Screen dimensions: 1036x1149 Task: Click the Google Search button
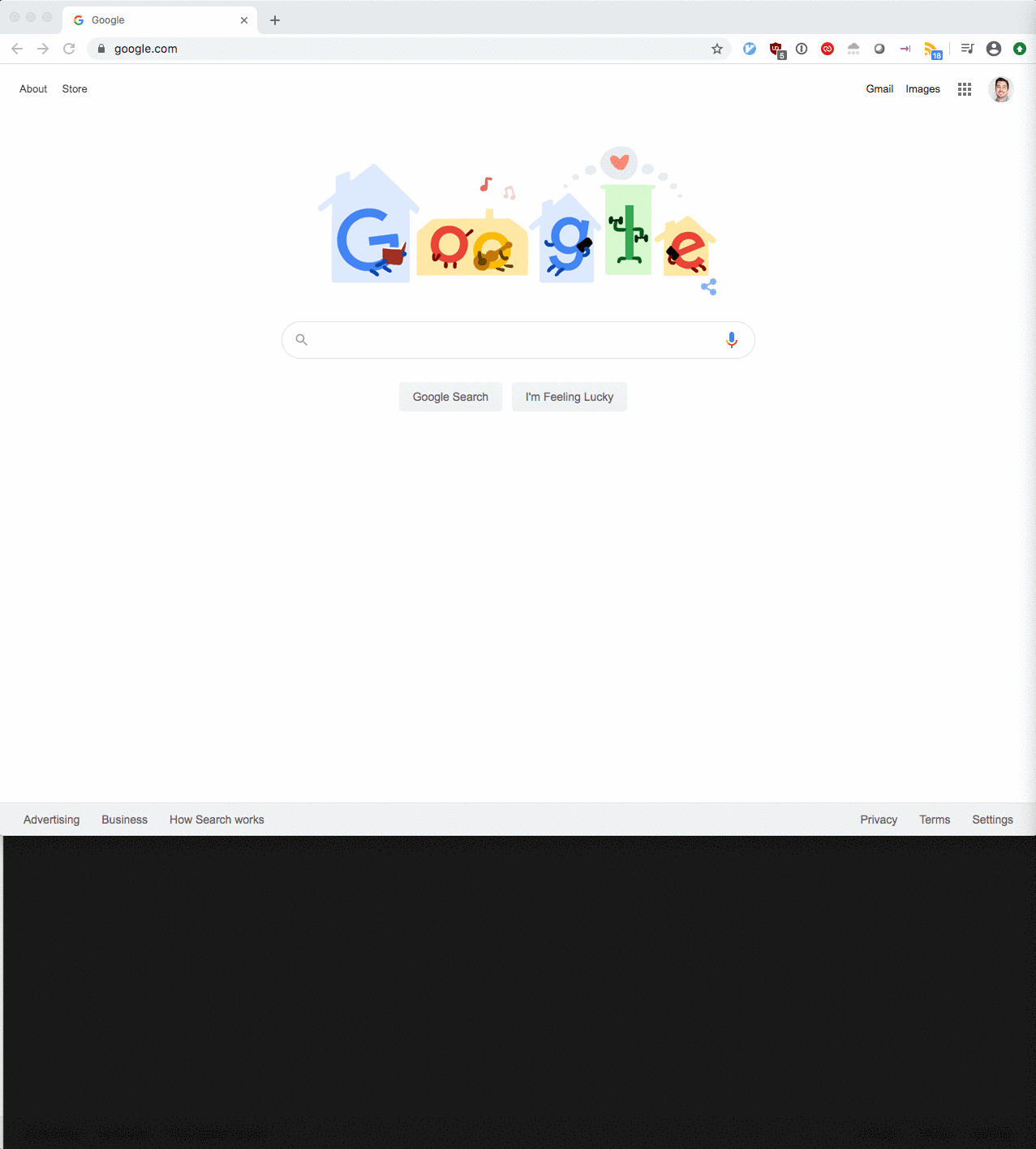(450, 397)
